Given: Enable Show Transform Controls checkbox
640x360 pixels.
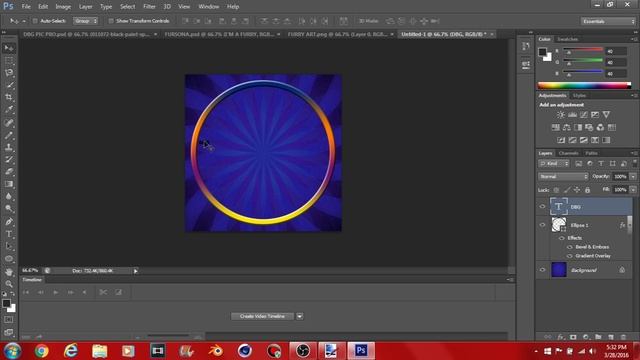Looking at the screenshot, I should [x=111, y=21].
